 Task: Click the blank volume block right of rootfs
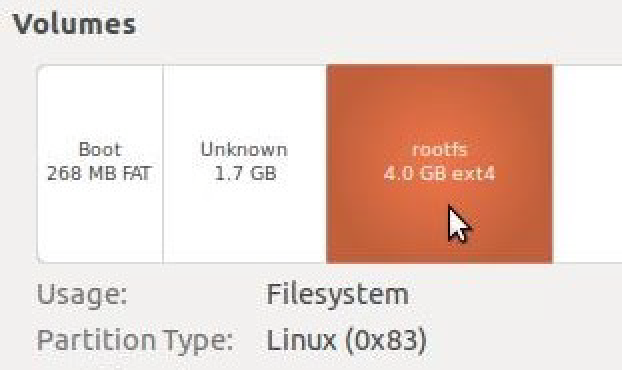587,163
